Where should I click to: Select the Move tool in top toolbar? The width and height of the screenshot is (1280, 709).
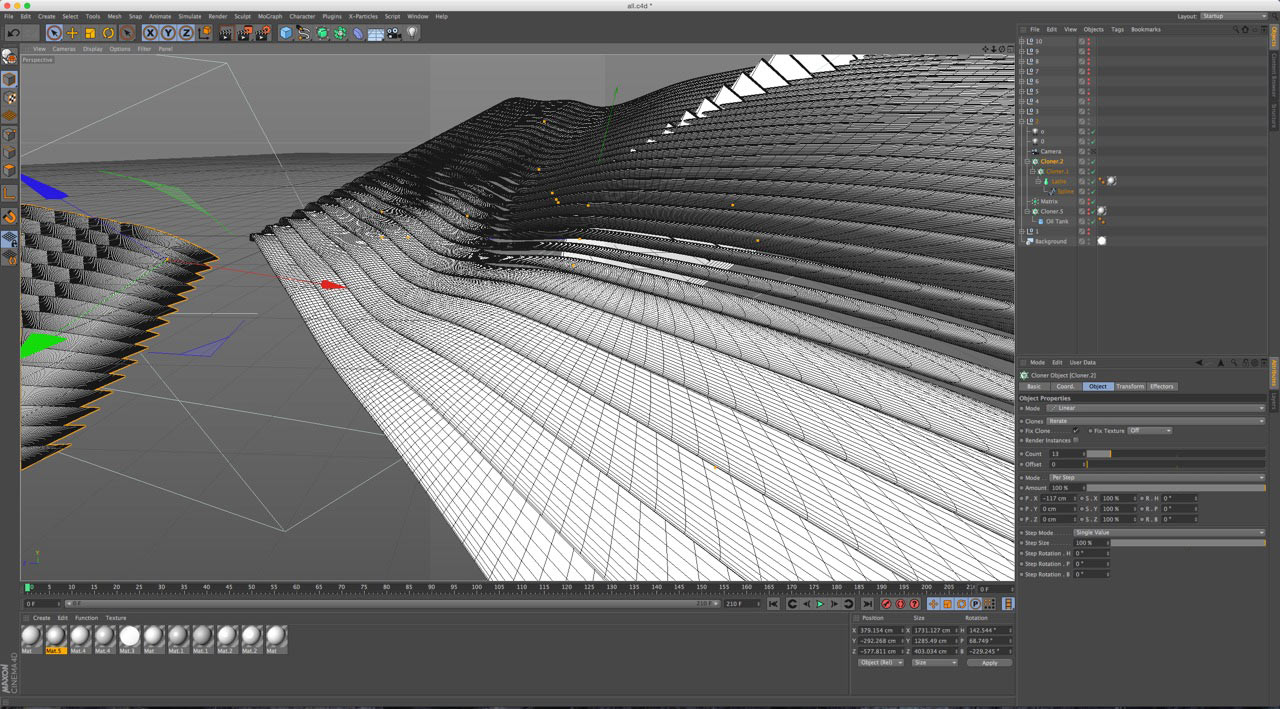tap(72, 33)
